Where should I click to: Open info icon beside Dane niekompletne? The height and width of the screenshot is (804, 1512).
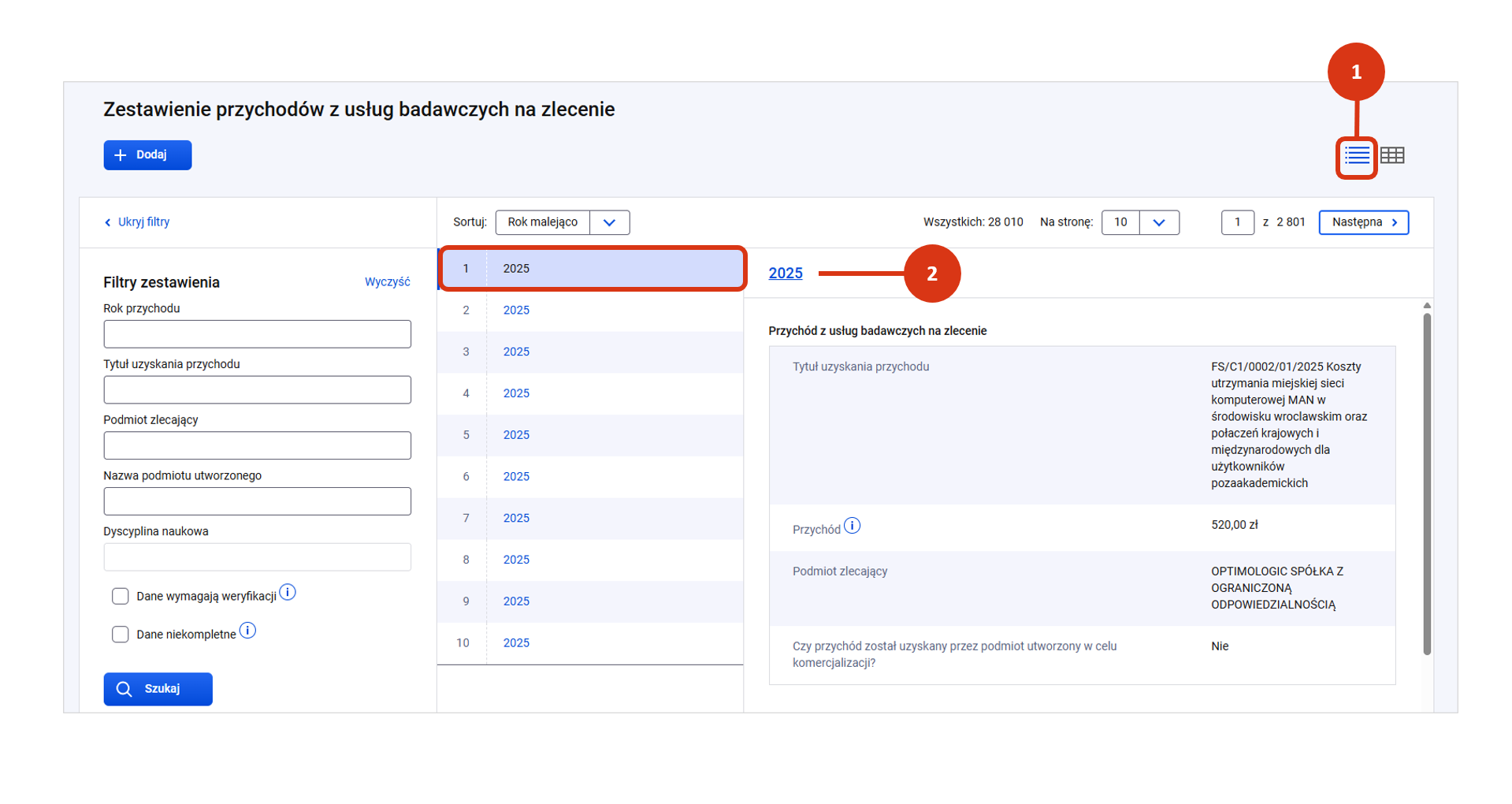(x=247, y=631)
